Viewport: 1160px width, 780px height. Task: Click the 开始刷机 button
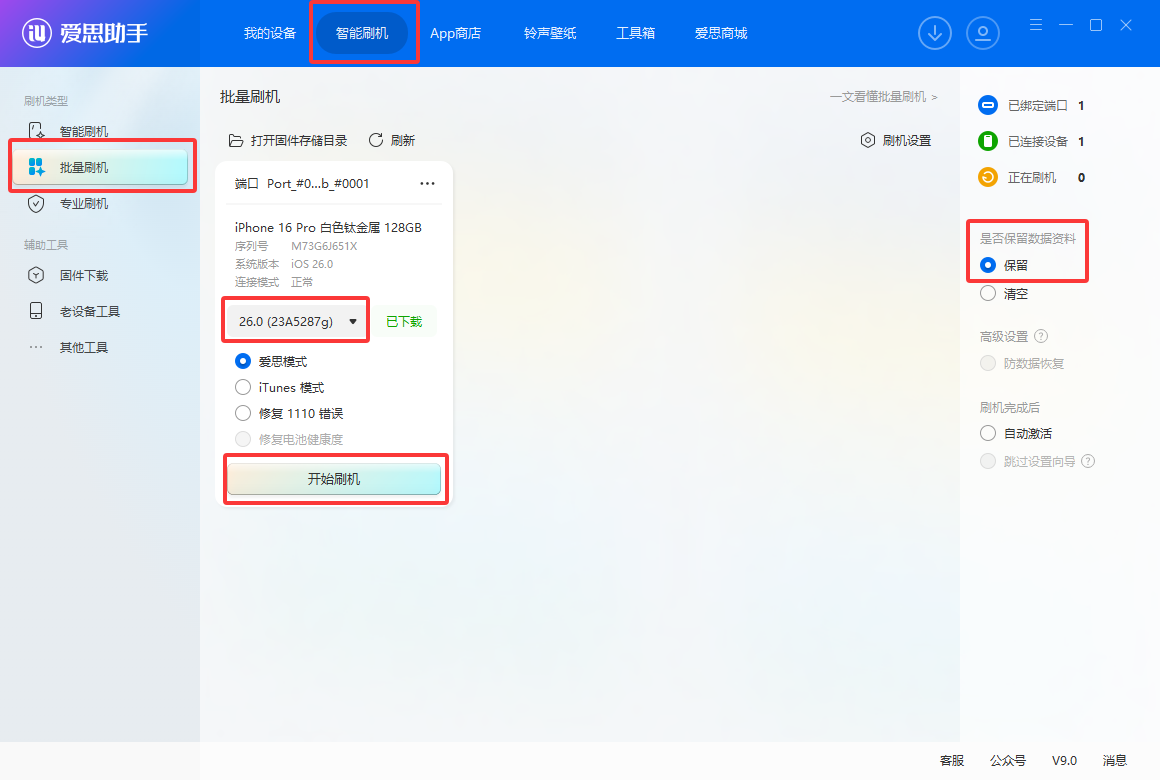[333, 479]
